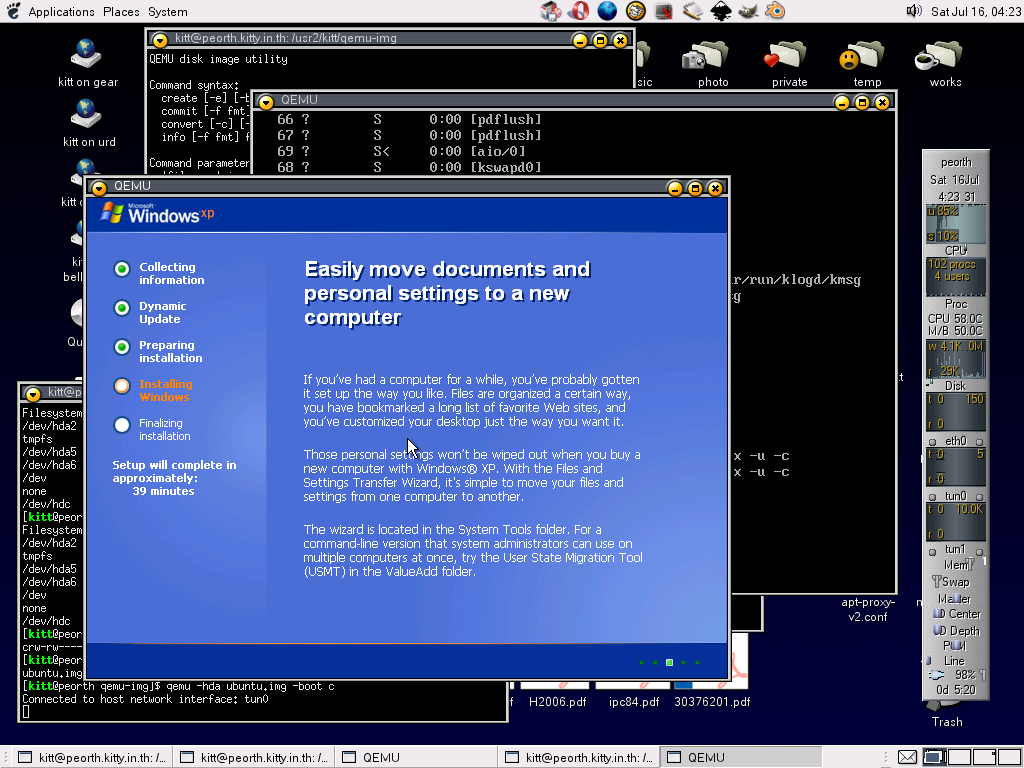Open the 'kitt on gear' network share
Screen dimensions: 1024x768
point(88,63)
